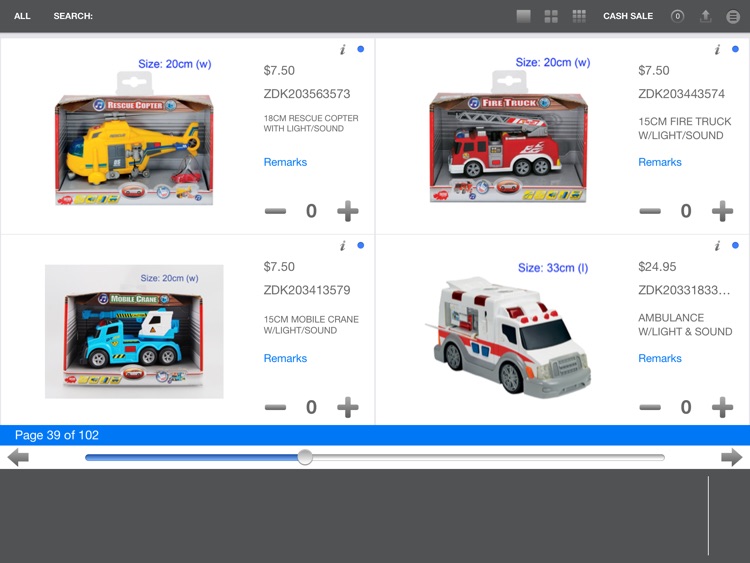Image resolution: width=750 pixels, height=563 pixels.
Task: Click the unfilled part of page slider track
Action: click(488, 457)
